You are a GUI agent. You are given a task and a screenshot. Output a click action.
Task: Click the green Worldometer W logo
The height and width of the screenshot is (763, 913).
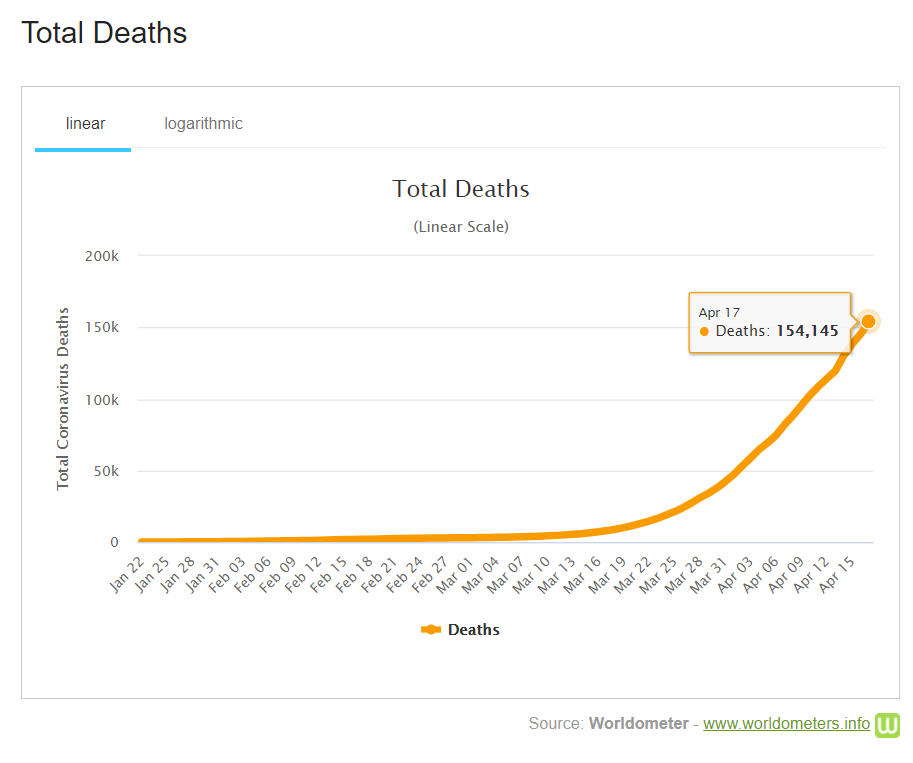click(887, 724)
